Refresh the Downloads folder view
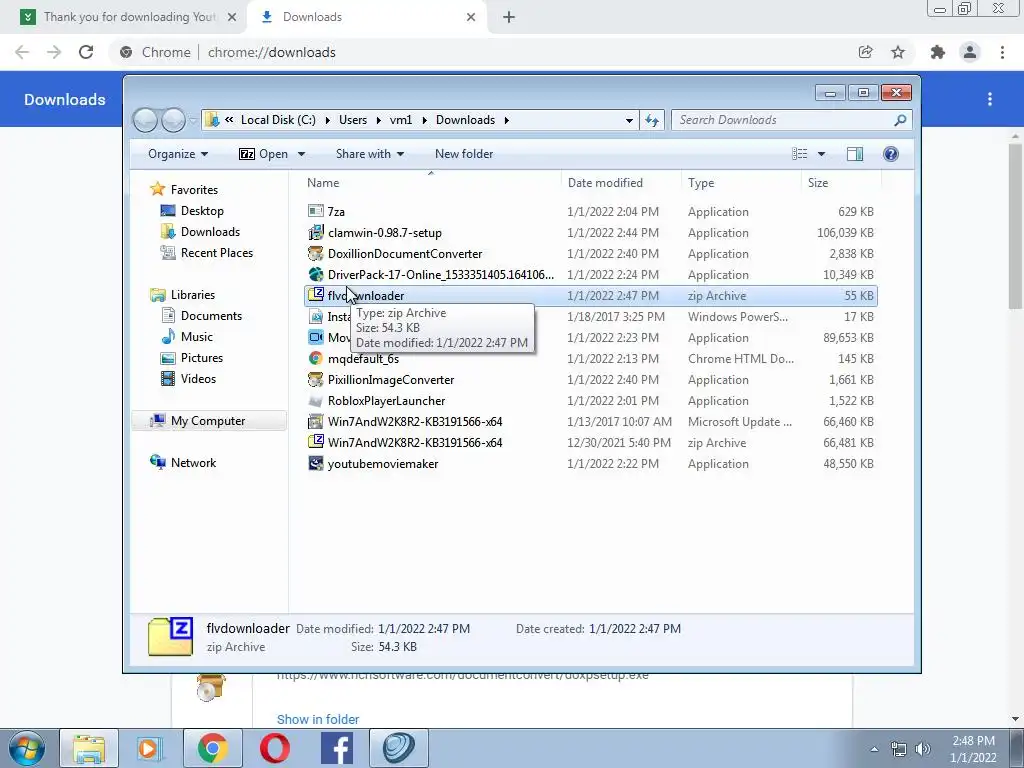 tap(652, 120)
